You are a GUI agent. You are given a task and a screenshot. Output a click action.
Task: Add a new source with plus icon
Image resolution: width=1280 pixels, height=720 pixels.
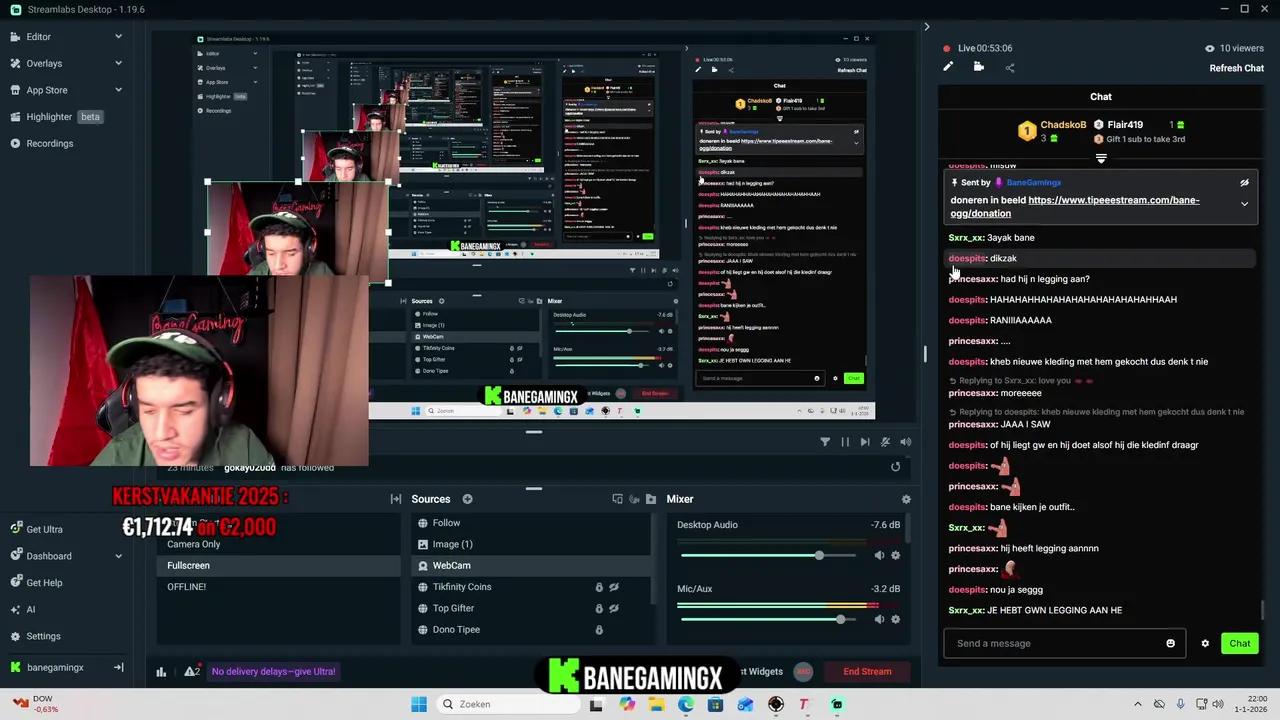click(467, 499)
